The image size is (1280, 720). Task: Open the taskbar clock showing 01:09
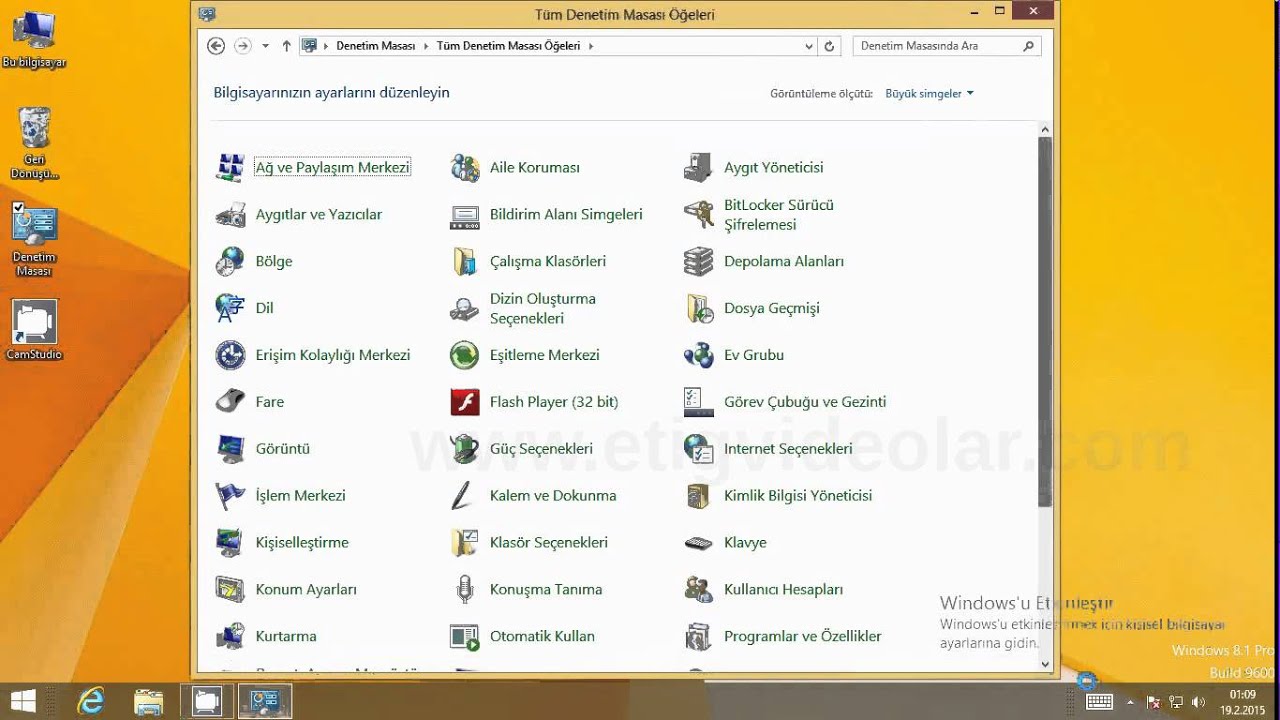[1242, 702]
